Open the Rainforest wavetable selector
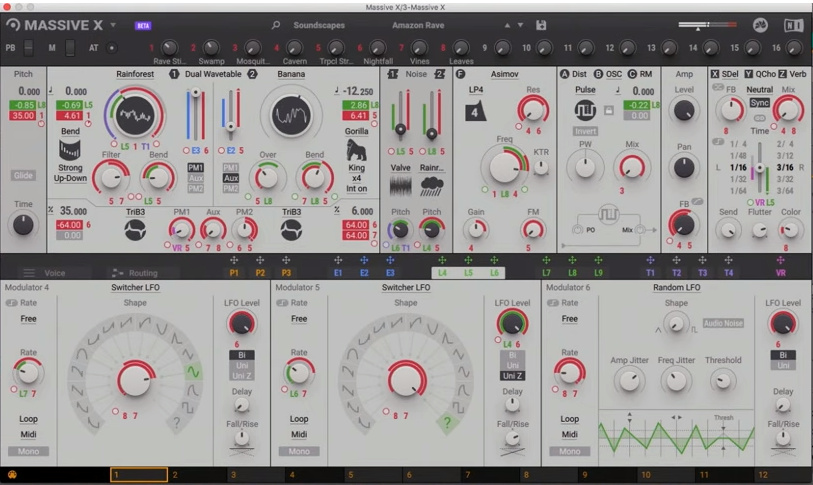813x485 pixels. click(135, 74)
